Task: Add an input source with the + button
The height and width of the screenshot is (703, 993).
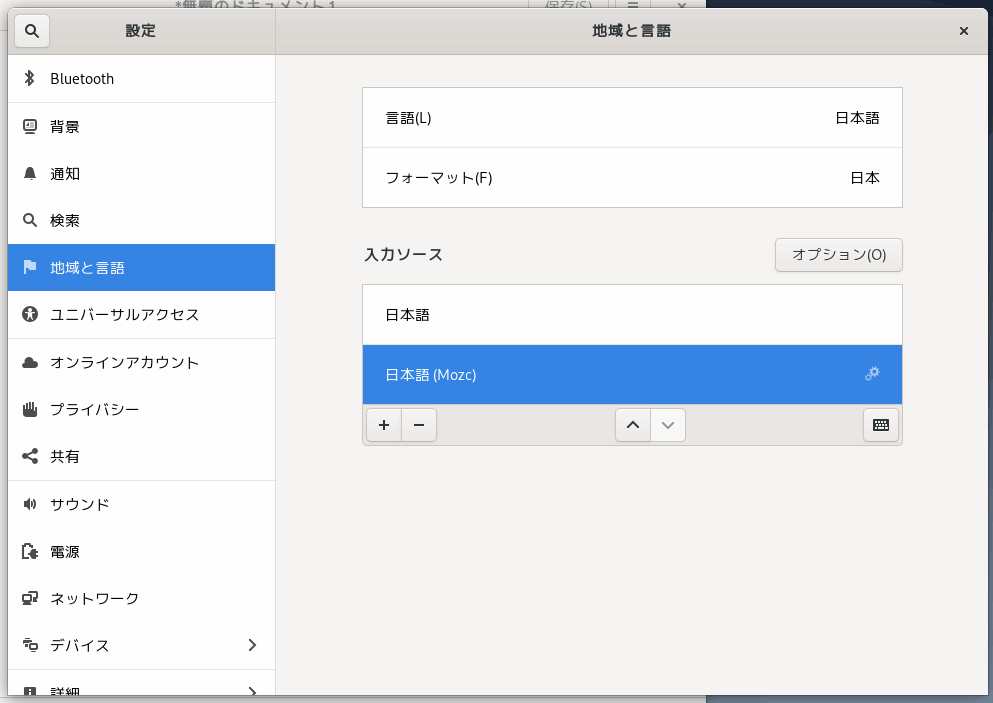Action: coord(383,424)
